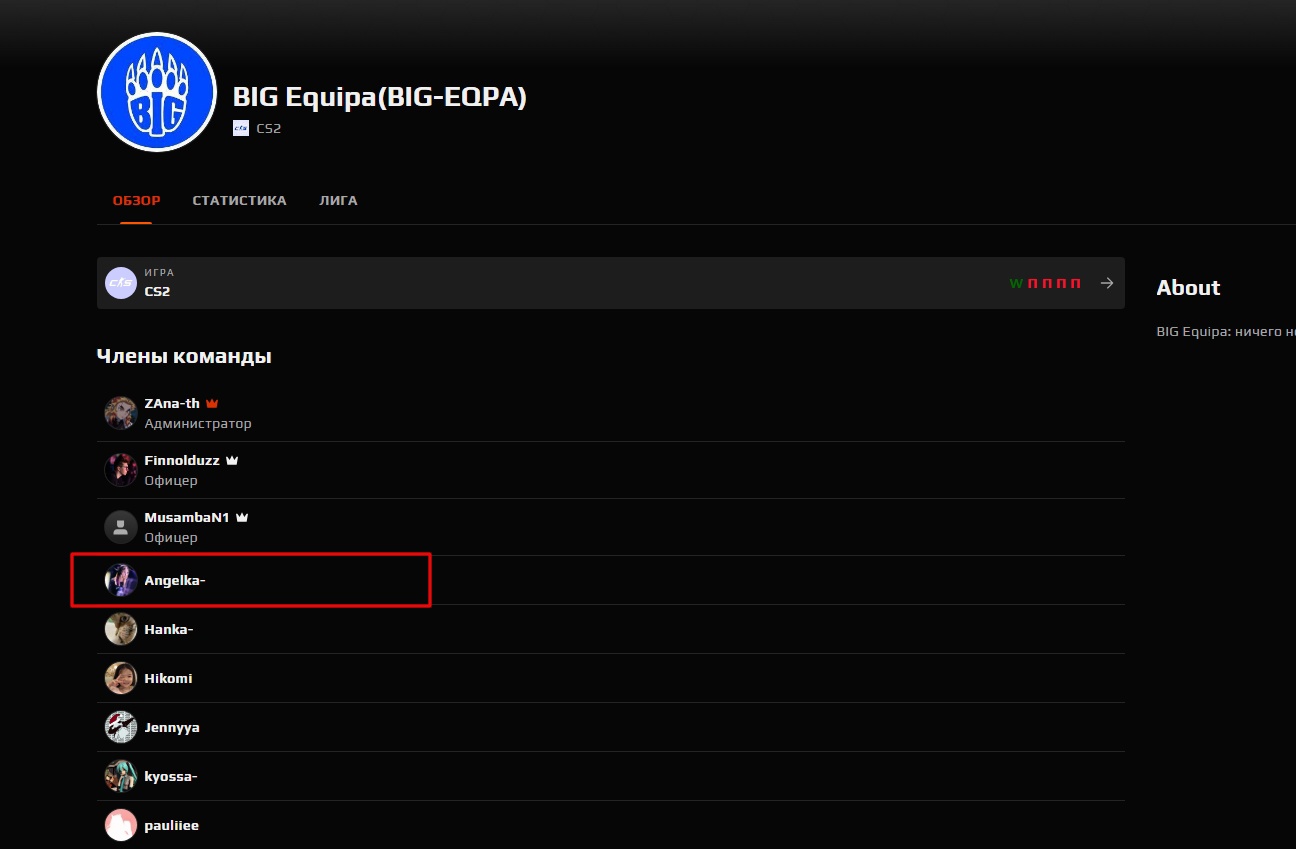Click the W П П П П recent results
The image size is (1296, 849).
coord(1045,283)
